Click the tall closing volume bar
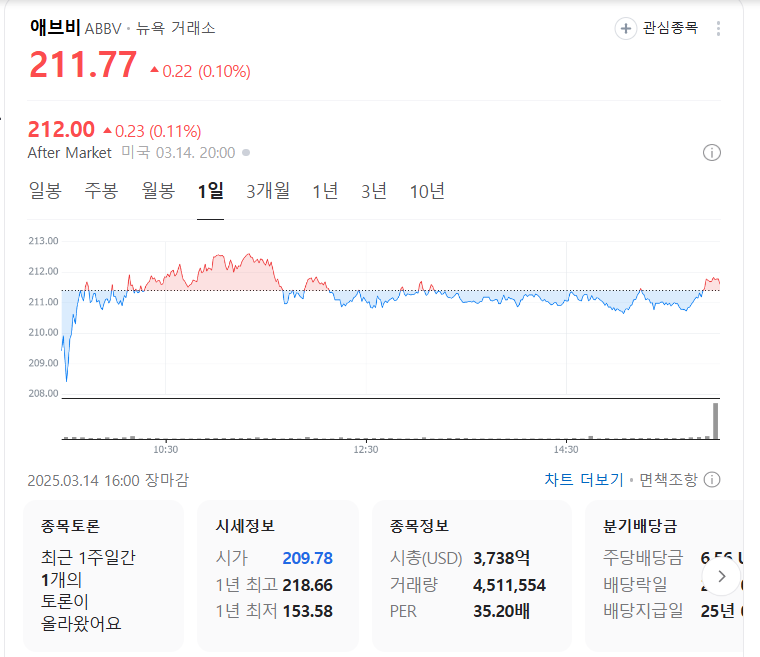Screen dimensions: 760x657 (715, 421)
